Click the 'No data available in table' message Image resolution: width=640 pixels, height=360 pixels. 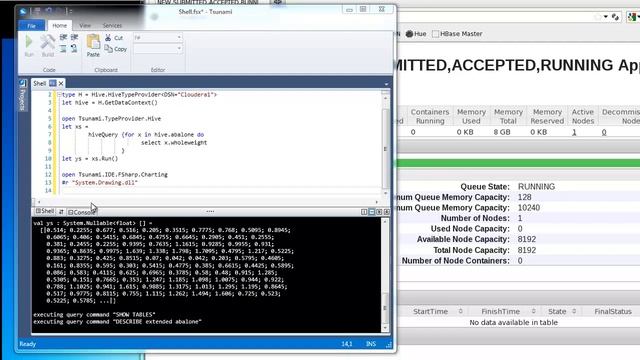513,322
